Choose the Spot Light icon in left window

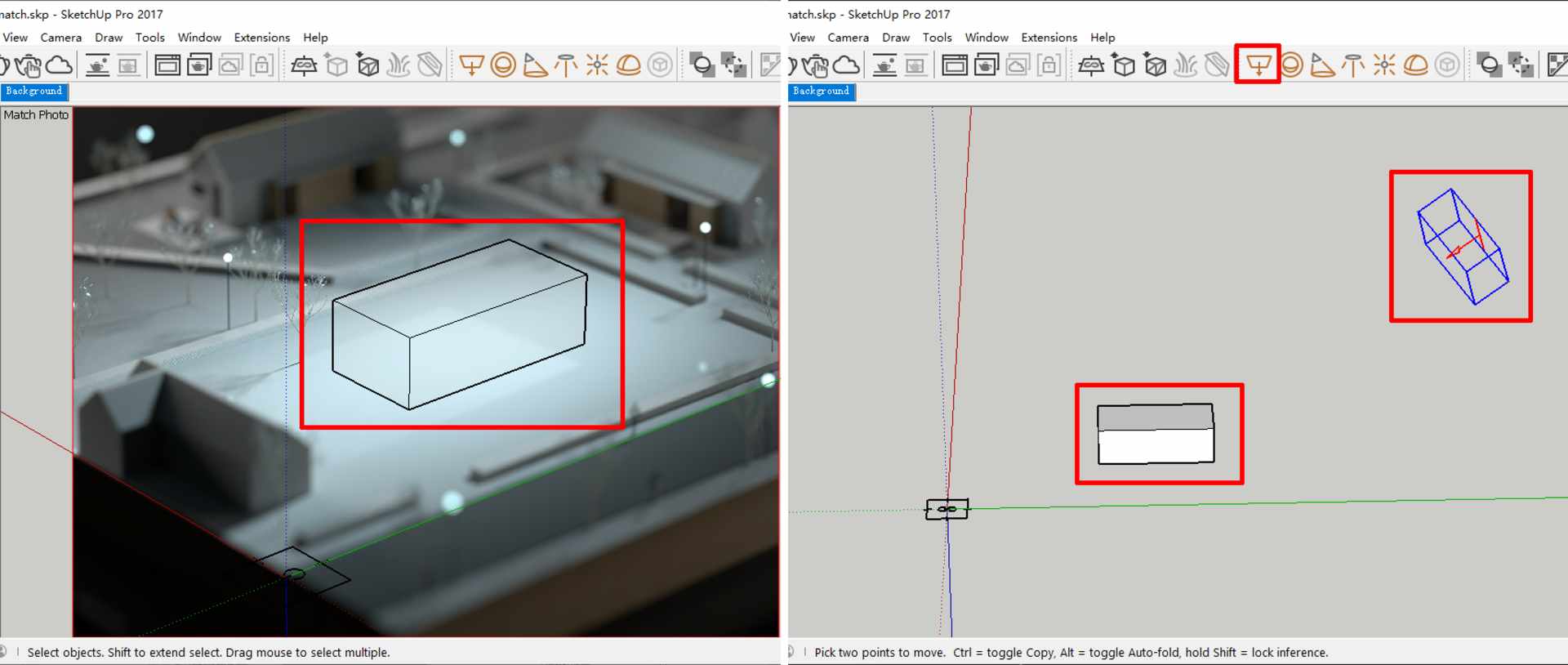pyautogui.click(x=535, y=65)
